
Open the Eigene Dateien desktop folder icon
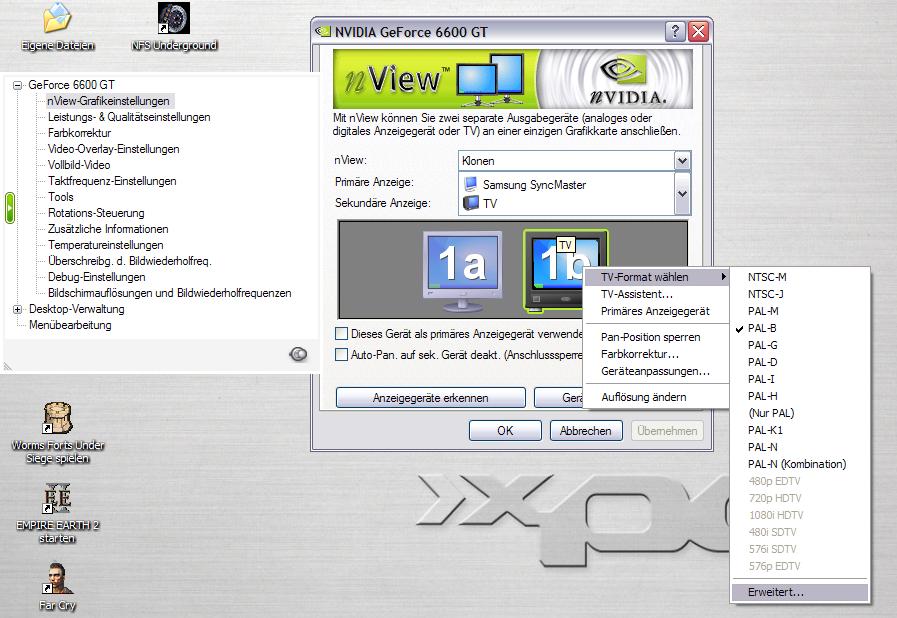[x=57, y=18]
